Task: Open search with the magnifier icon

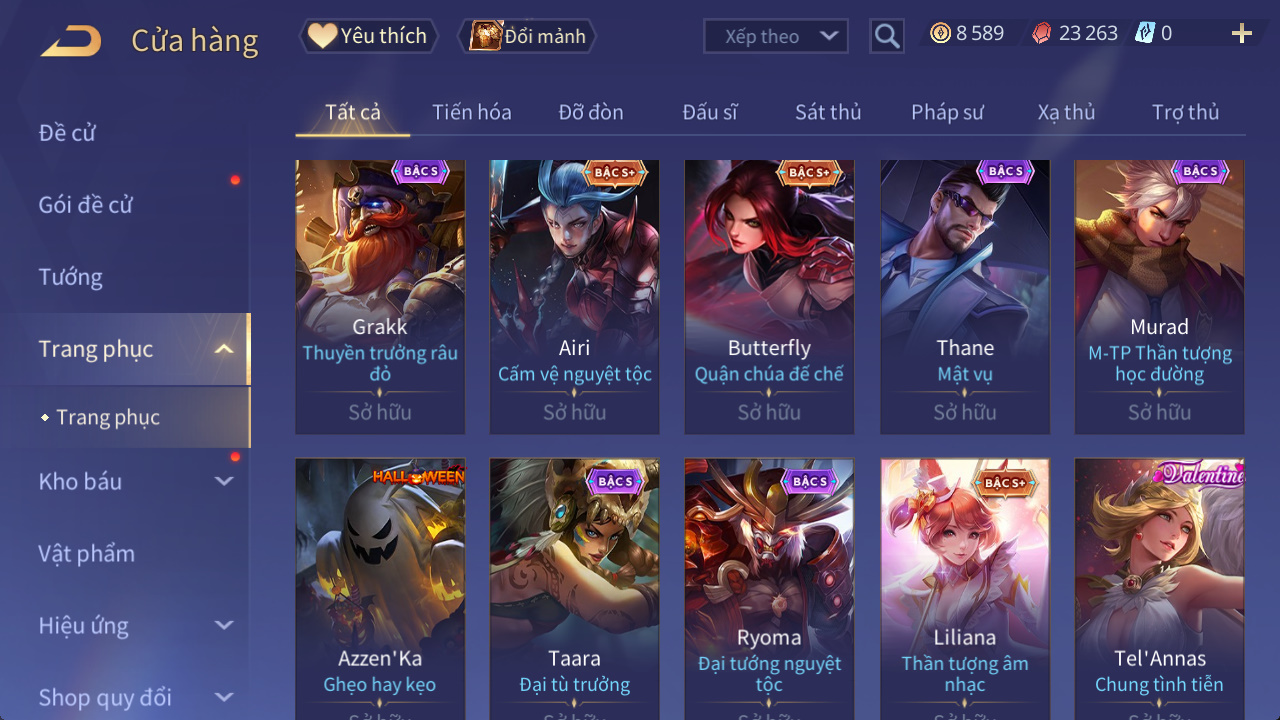Action: [x=887, y=37]
